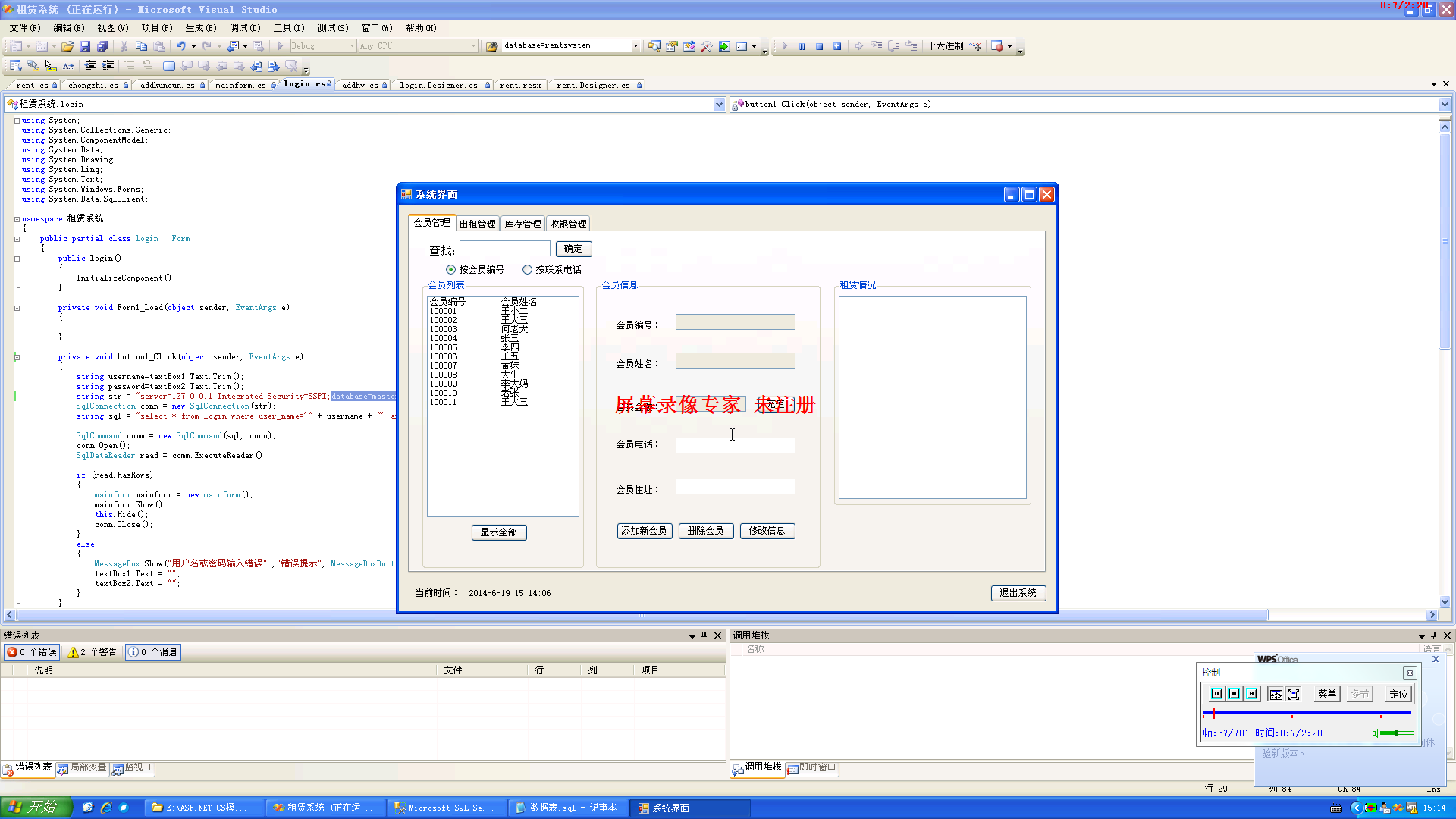Open the Toolbox wrench-hammer icon
Screen dimensions: 1456x819
[706, 46]
